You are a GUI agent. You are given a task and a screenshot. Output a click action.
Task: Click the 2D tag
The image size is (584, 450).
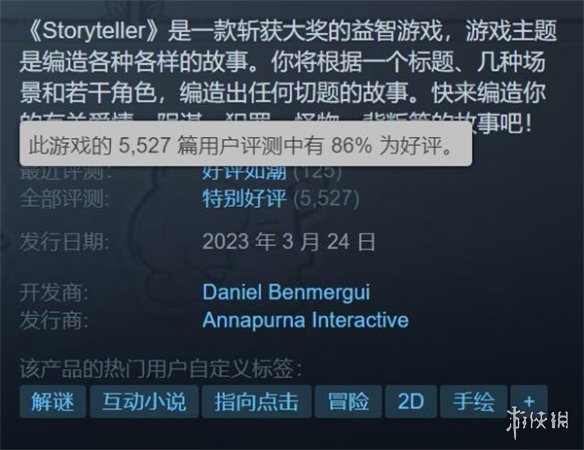click(x=411, y=402)
